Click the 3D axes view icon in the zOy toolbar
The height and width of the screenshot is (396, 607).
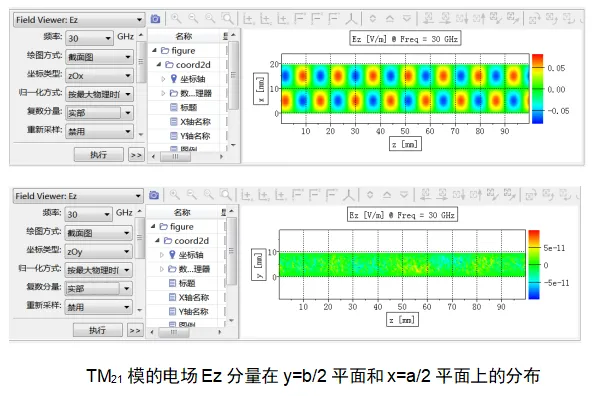point(349,194)
